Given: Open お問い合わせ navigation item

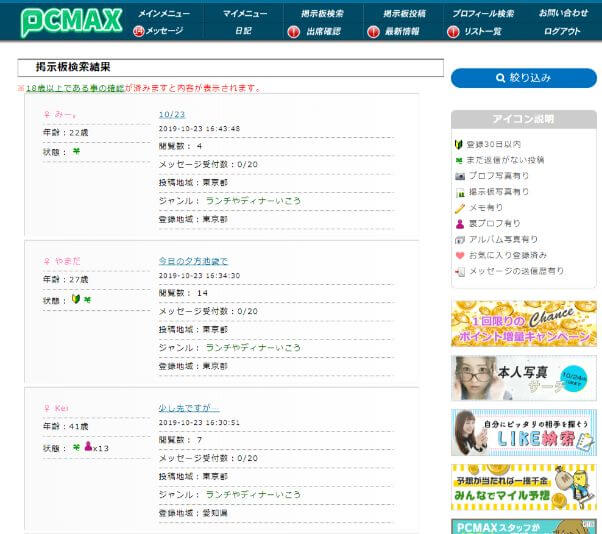Looking at the screenshot, I should point(563,13).
